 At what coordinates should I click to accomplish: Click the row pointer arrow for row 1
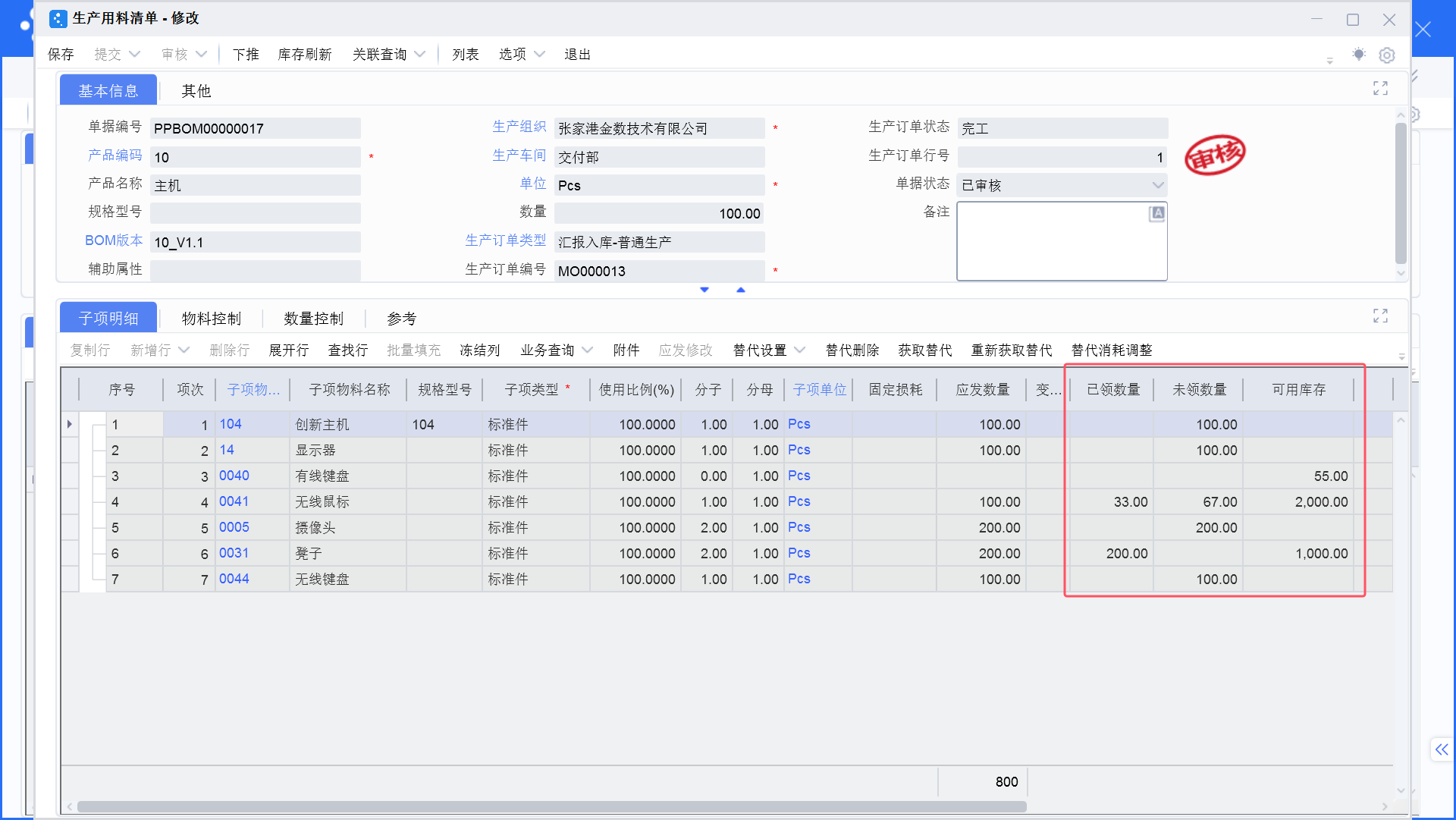(70, 424)
